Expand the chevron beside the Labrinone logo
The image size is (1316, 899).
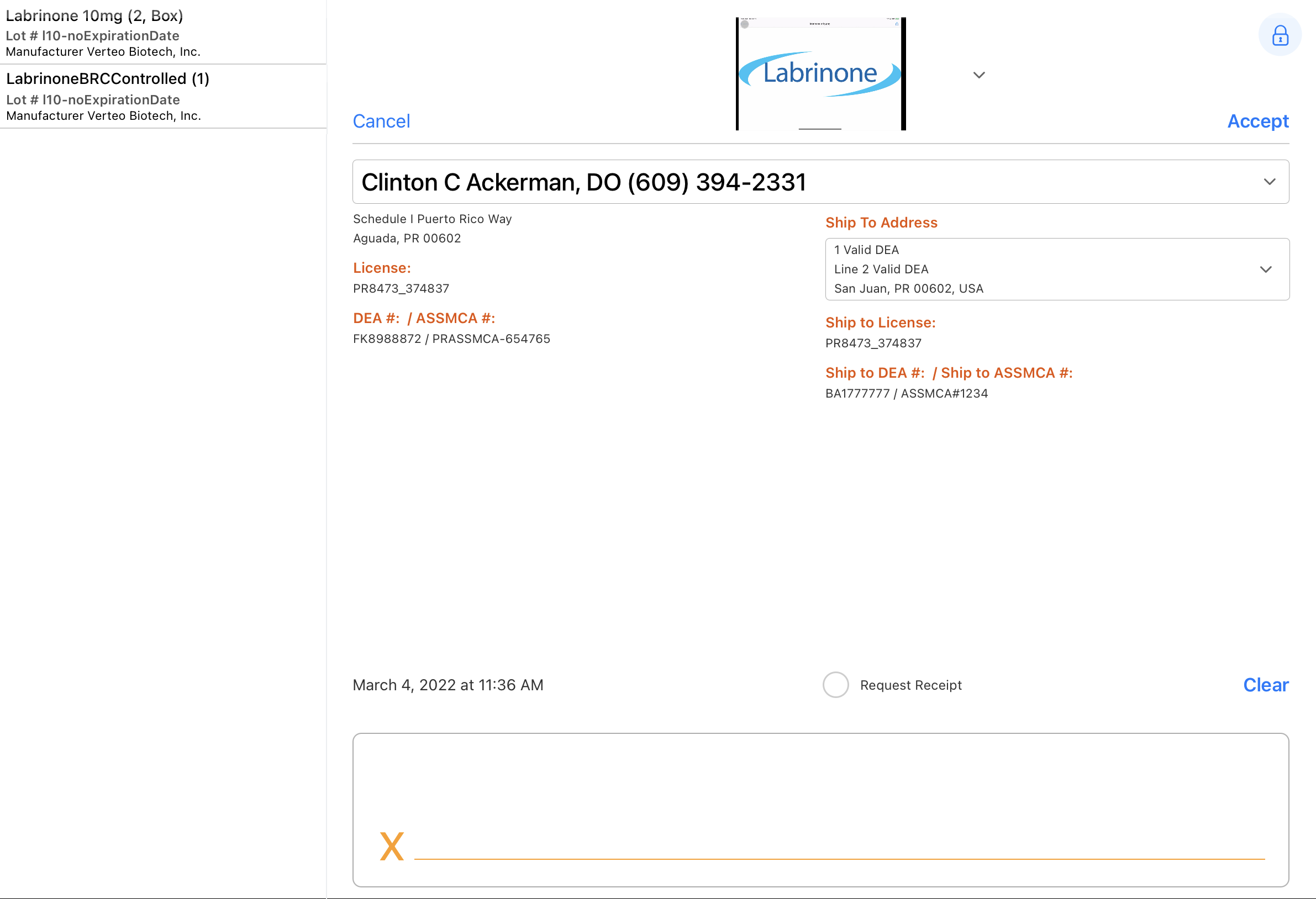pos(978,75)
